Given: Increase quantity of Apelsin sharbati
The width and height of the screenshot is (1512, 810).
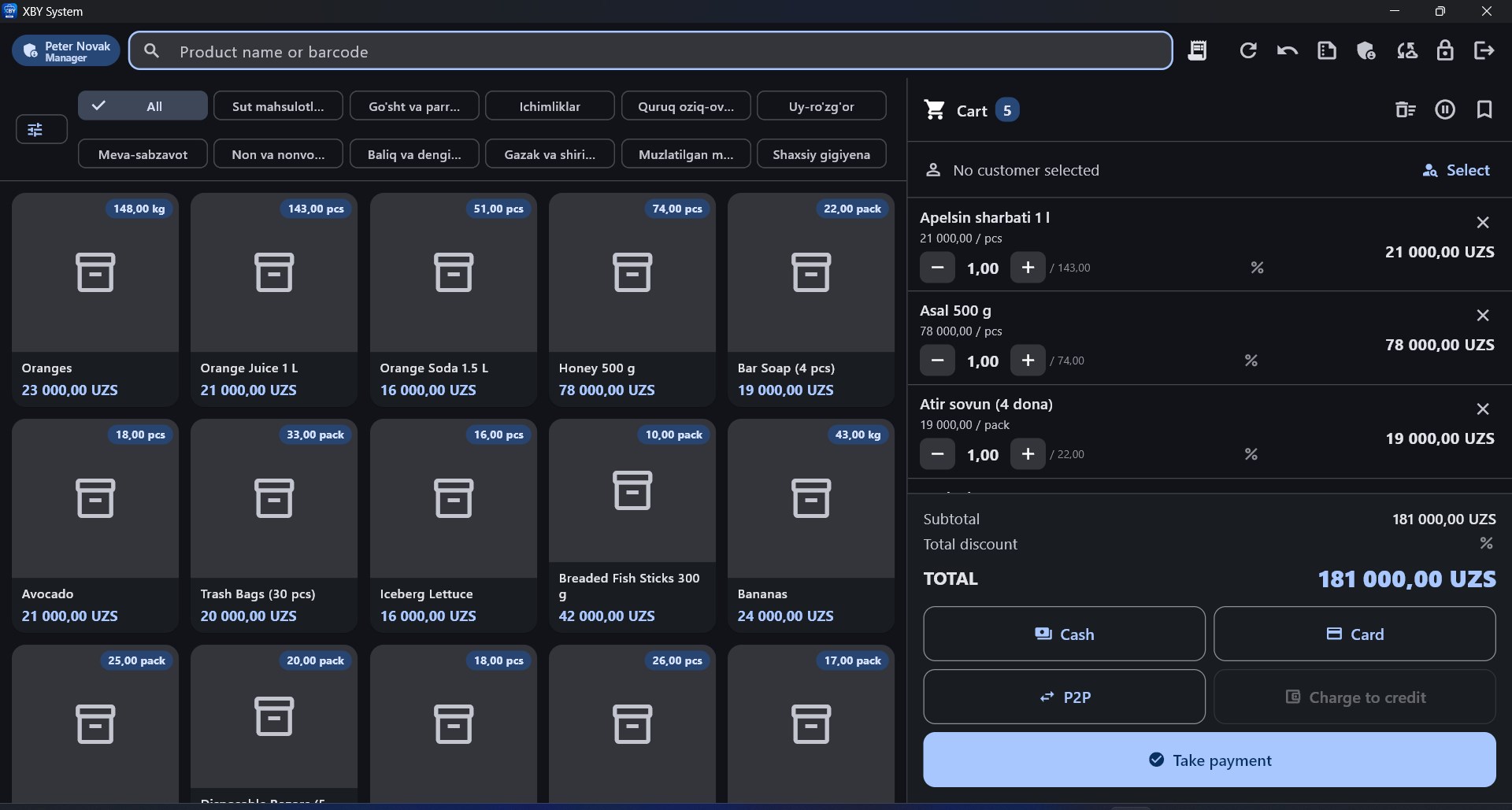Looking at the screenshot, I should 1028,268.
